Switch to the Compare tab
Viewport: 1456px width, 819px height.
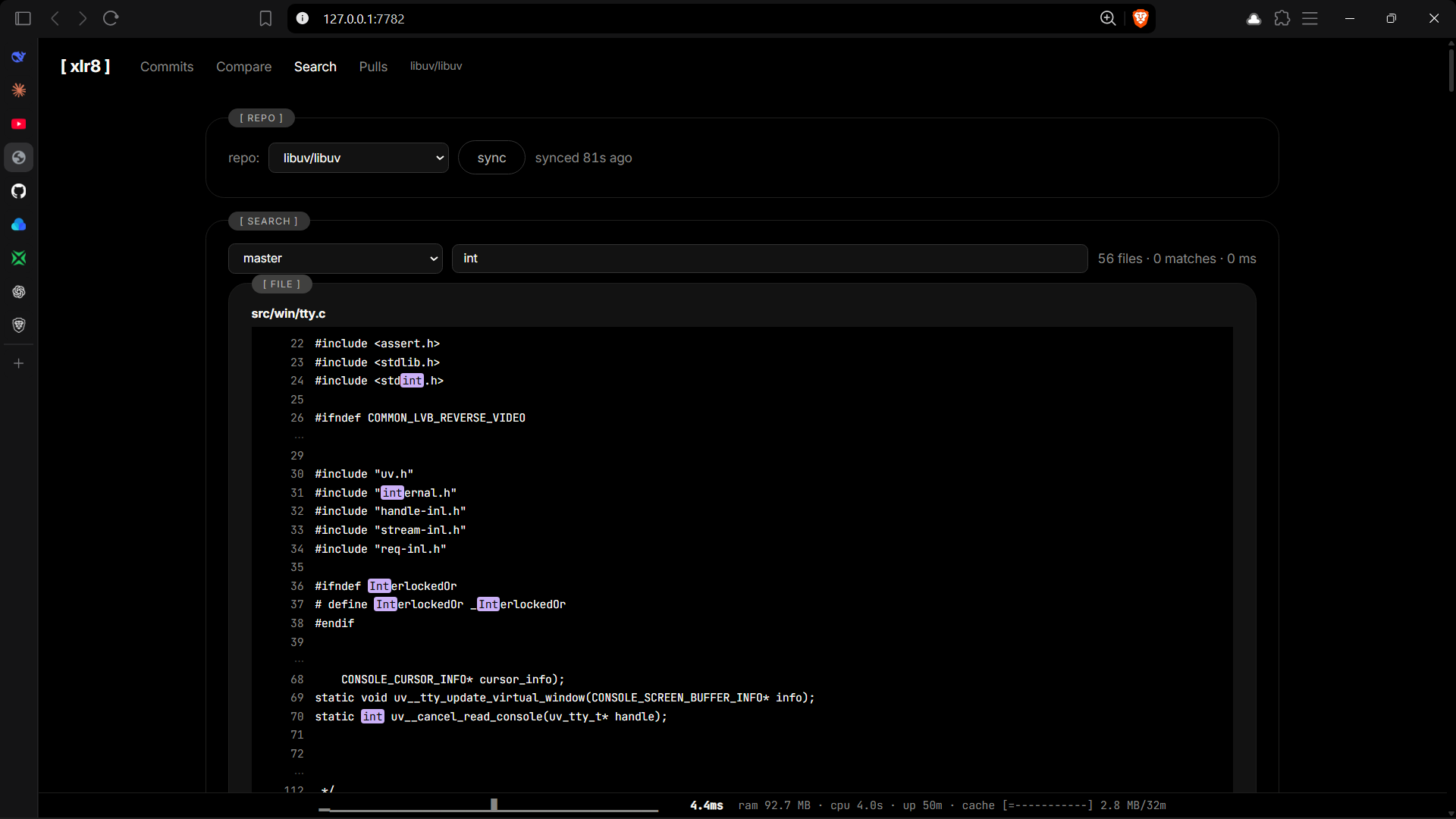pyautogui.click(x=243, y=67)
